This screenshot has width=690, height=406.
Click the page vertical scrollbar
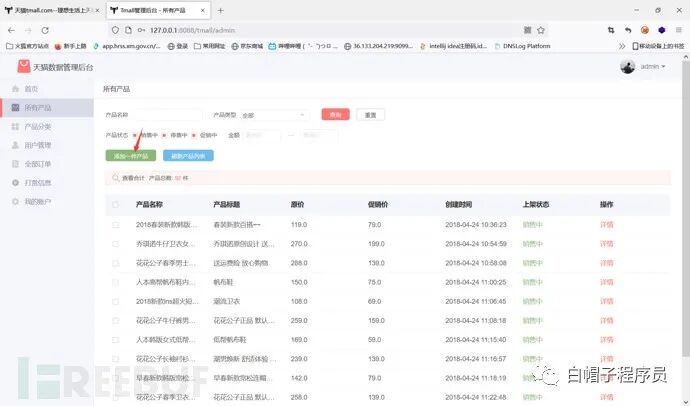[686, 209]
